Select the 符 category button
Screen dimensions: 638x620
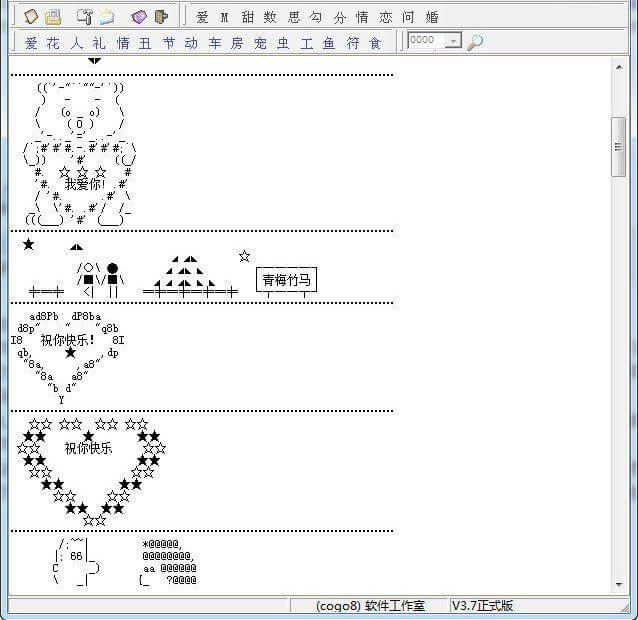point(353,43)
